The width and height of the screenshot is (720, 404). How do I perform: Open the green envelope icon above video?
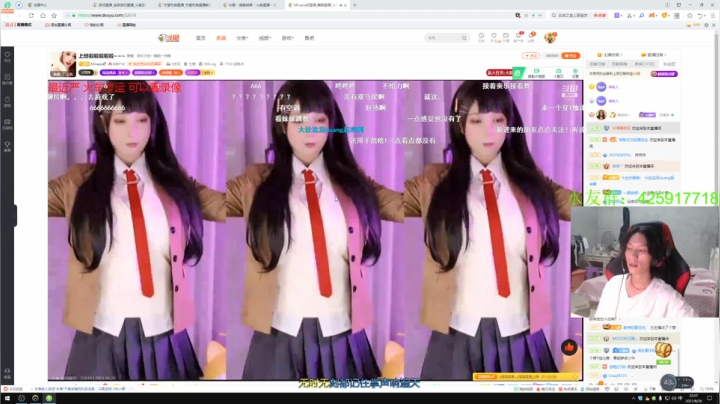coord(518,73)
